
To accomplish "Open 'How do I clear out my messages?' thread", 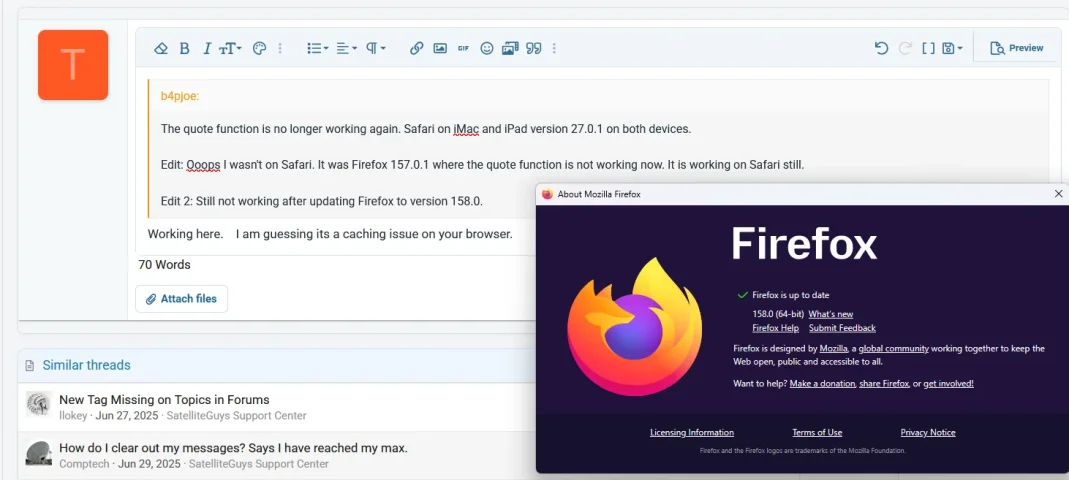I will [x=233, y=448].
